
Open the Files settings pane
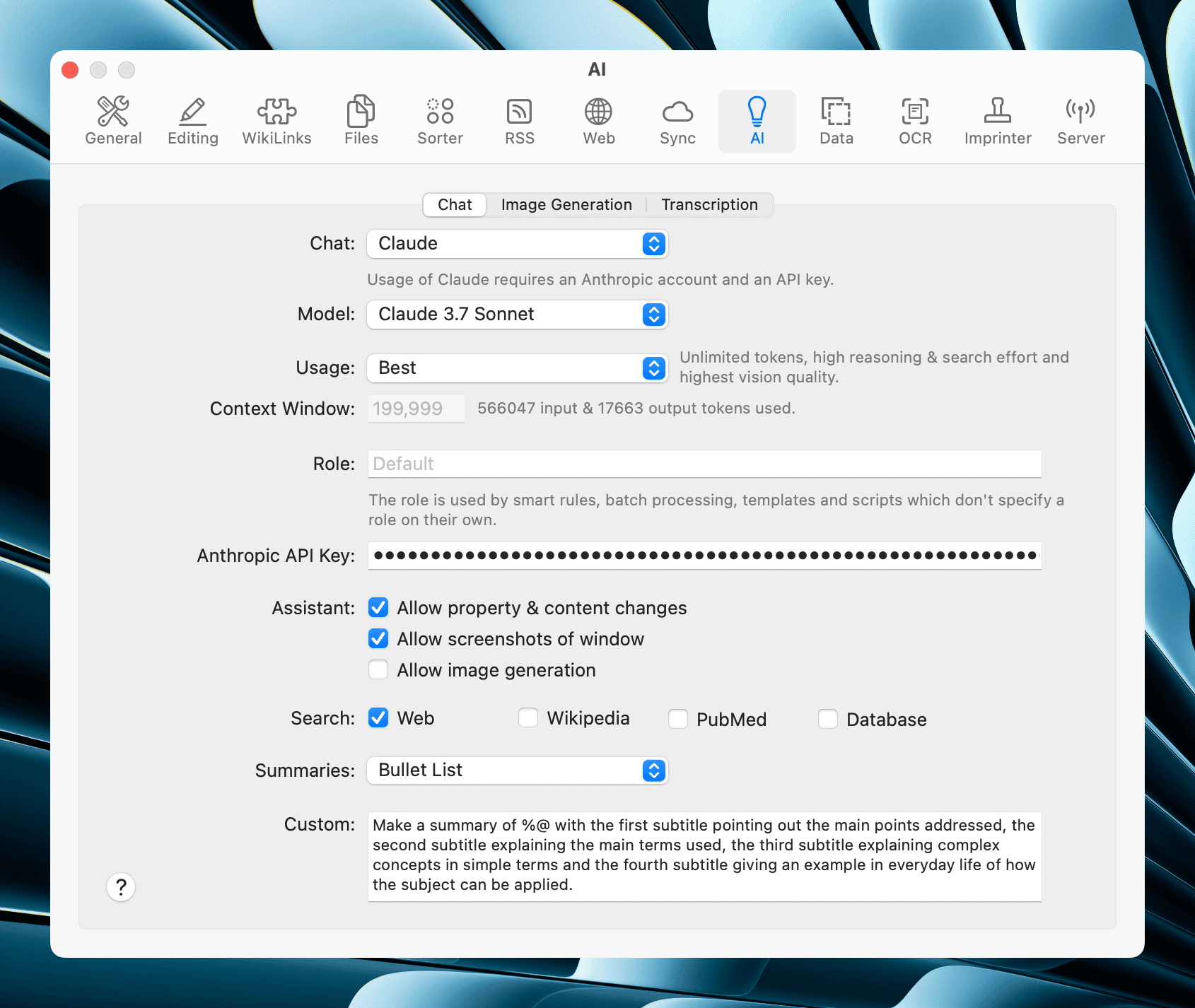coord(361,122)
